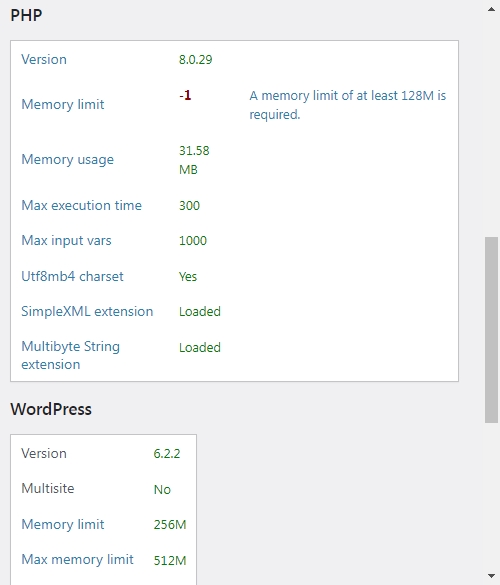Click the Multisite label
The height and width of the screenshot is (585, 500).
tap(48, 488)
